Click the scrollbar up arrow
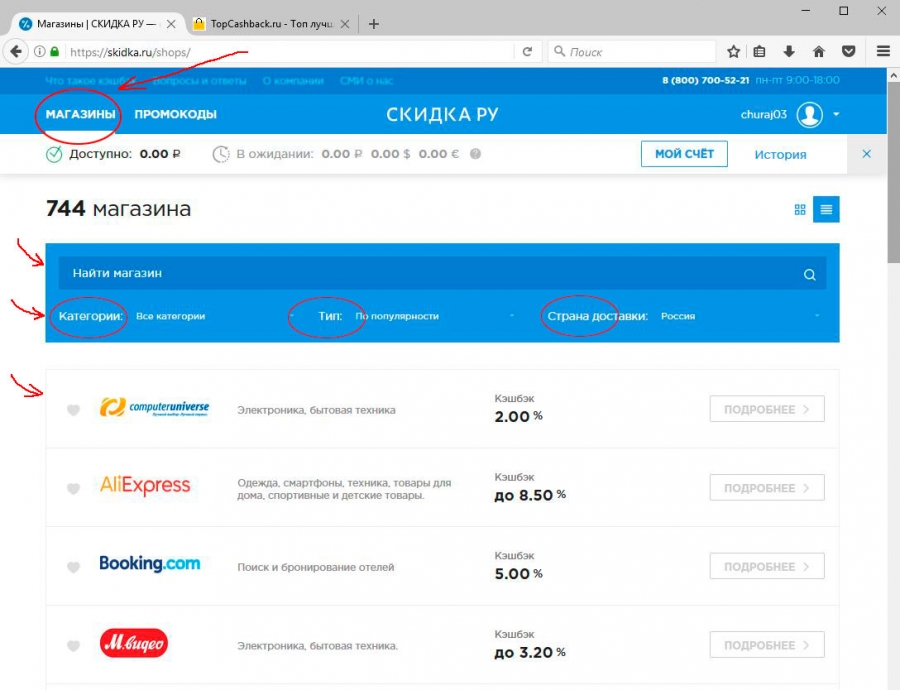This screenshot has width=900, height=690. click(x=893, y=75)
